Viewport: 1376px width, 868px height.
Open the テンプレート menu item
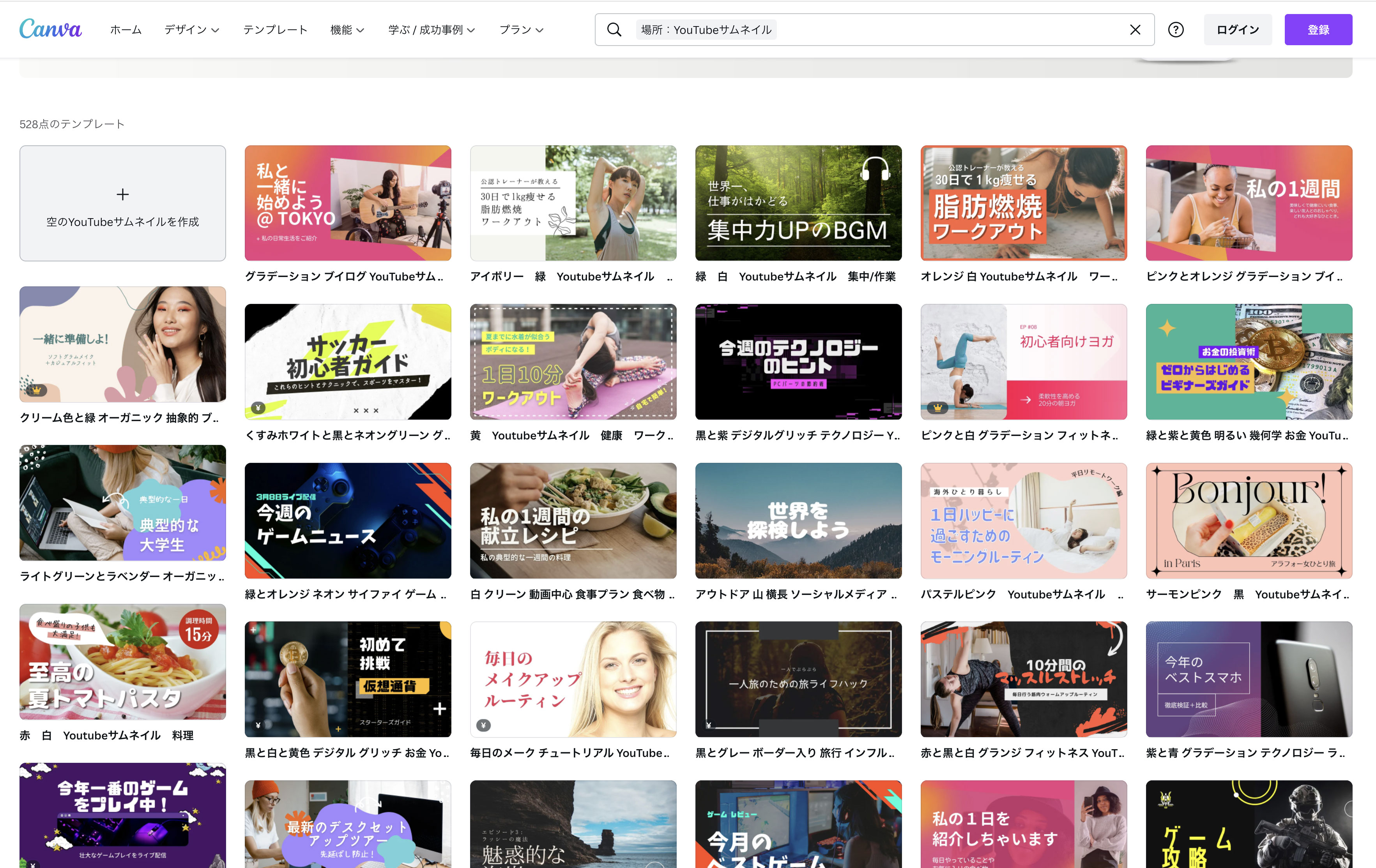(275, 30)
